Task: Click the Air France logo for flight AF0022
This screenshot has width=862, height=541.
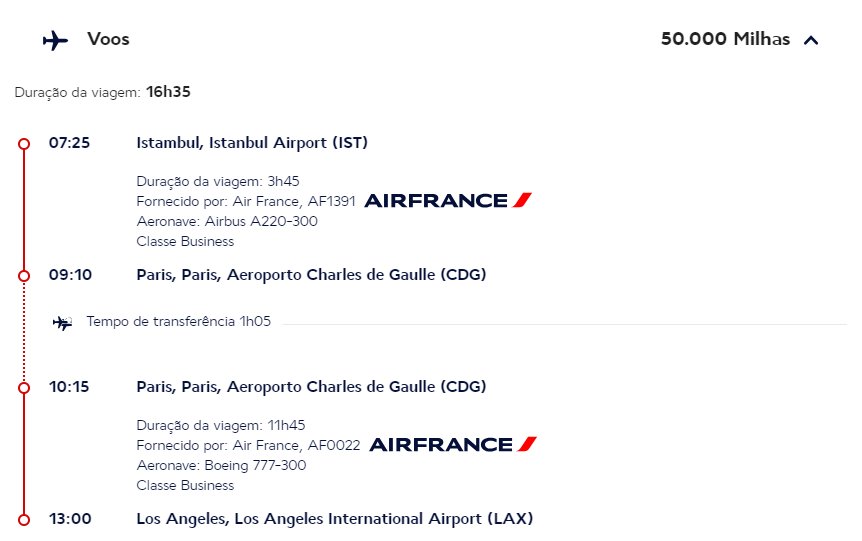Action: click(x=452, y=444)
